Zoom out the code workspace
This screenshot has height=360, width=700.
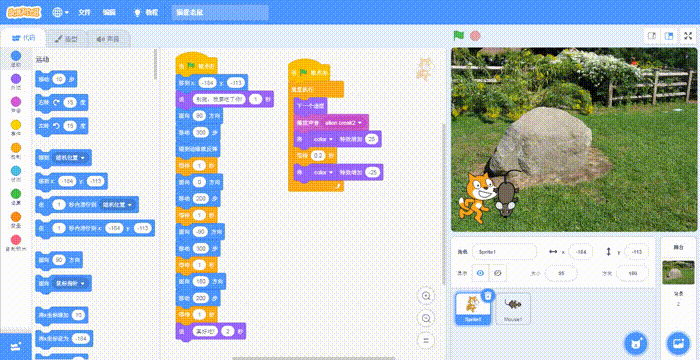coord(426,318)
